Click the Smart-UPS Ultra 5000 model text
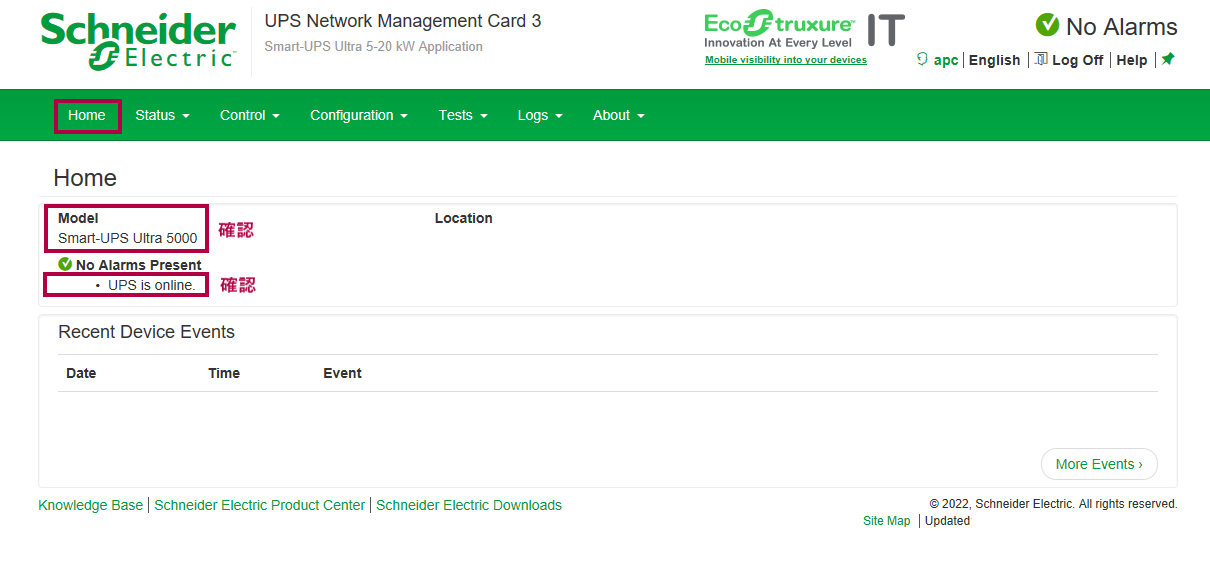Screen dimensions: 1210x581 point(128,238)
